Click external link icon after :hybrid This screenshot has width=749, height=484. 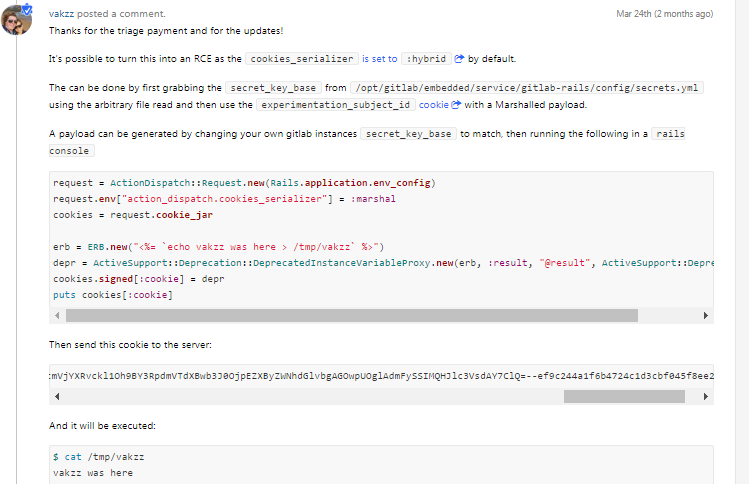[459, 59]
